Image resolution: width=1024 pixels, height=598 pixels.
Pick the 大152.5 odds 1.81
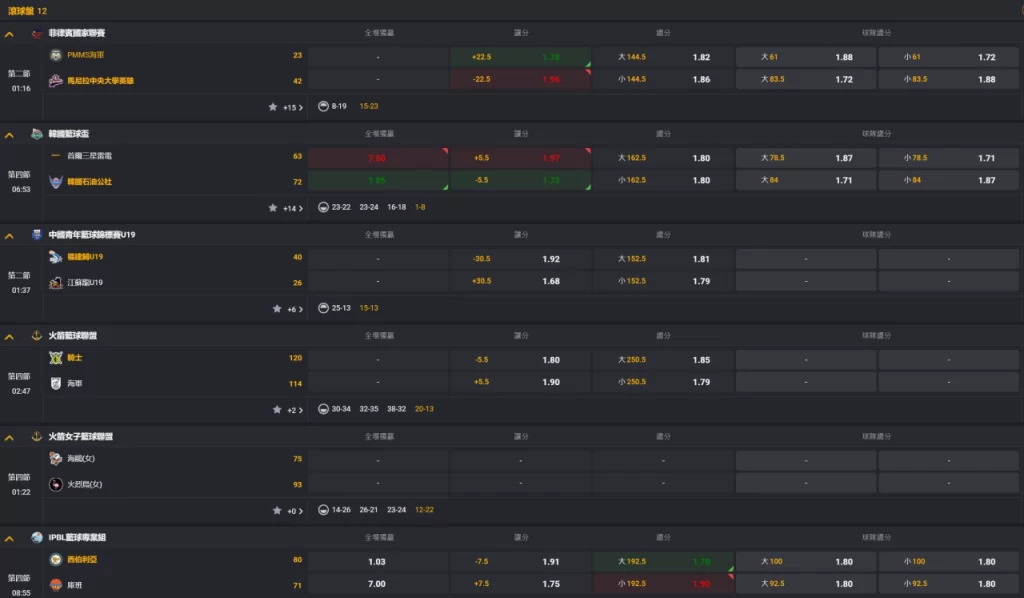tap(664, 259)
